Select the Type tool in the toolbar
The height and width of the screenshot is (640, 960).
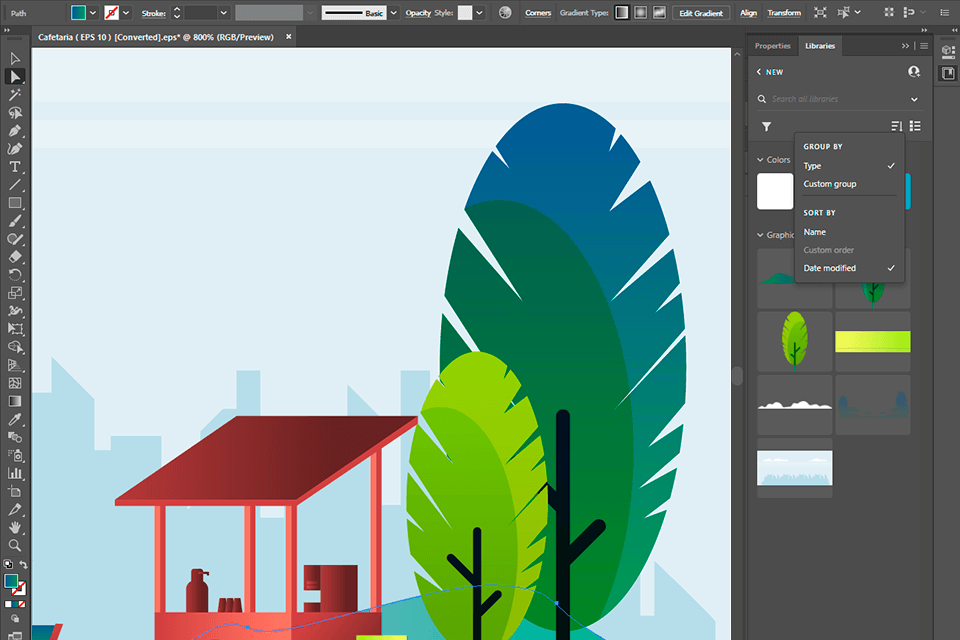(15, 167)
